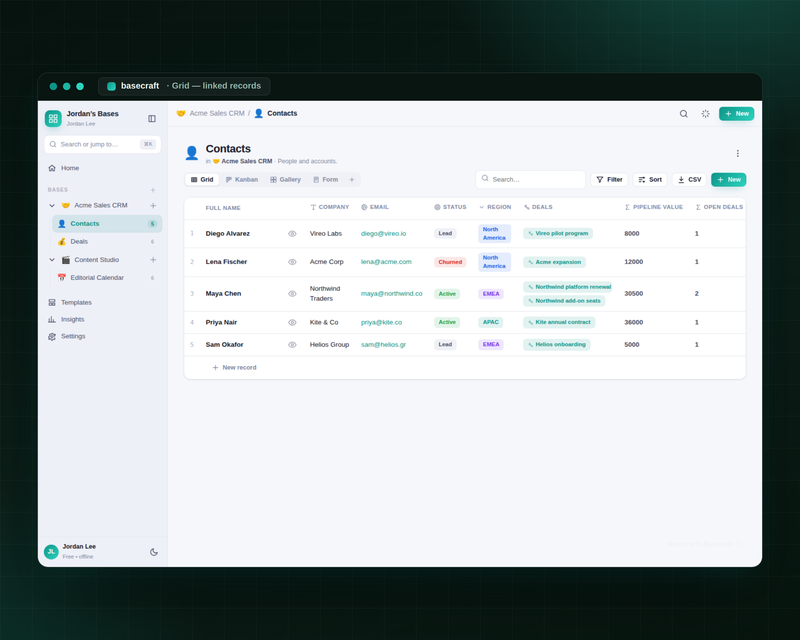Open the Northwind add-on seats linked deal

click(x=564, y=301)
